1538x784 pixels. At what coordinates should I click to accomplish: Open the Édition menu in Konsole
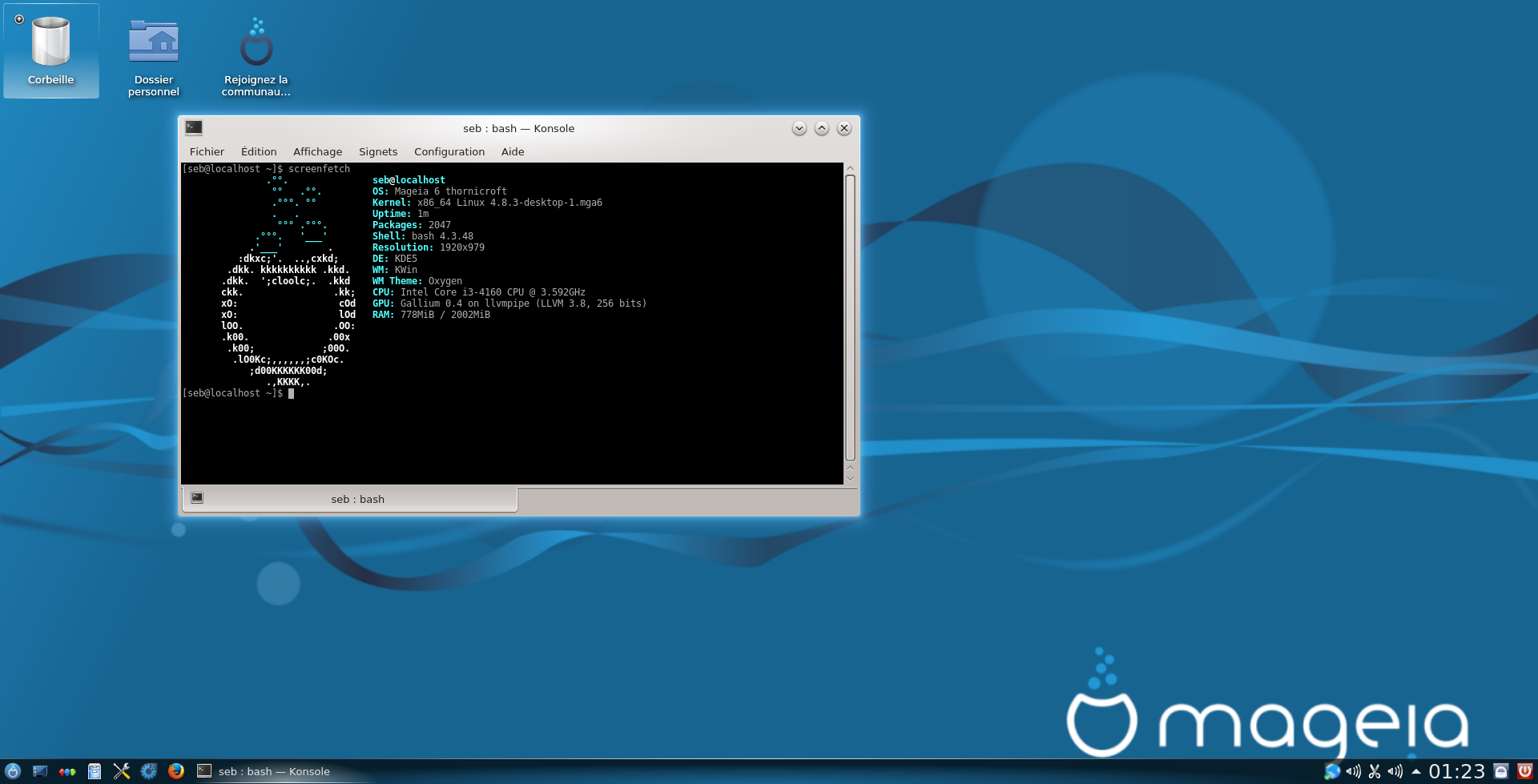259,151
